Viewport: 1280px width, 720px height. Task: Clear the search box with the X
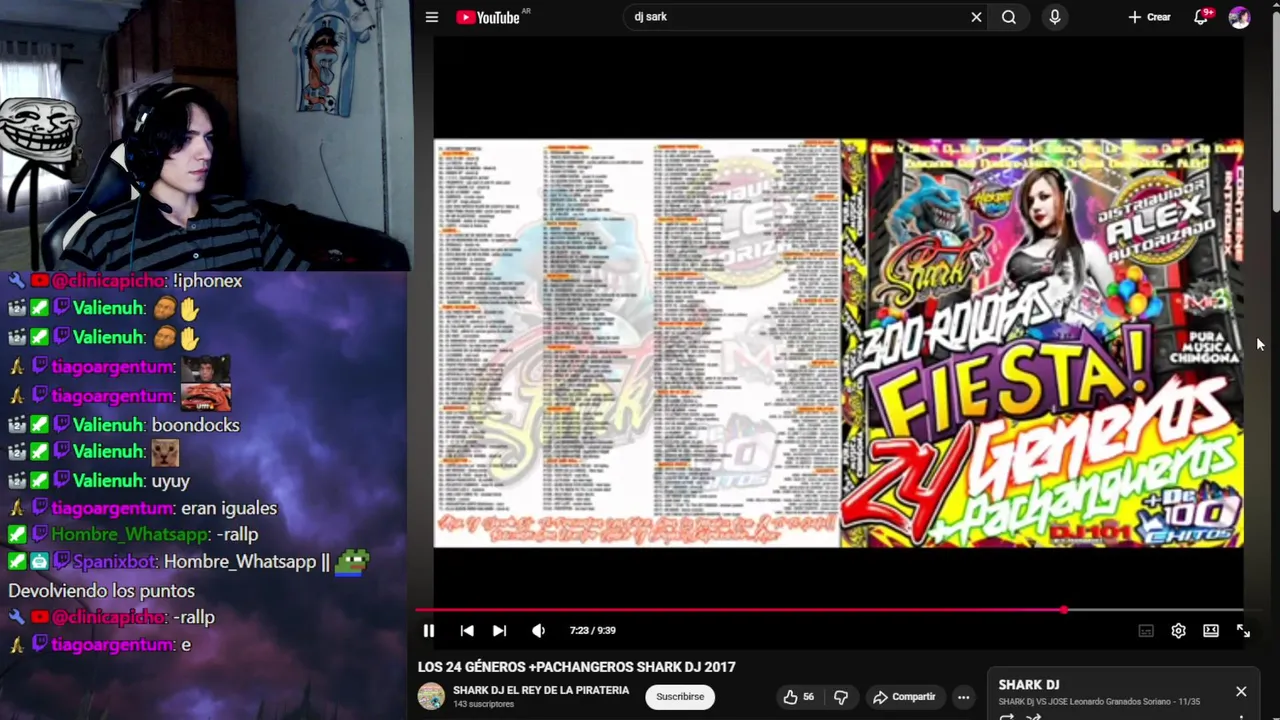[976, 17]
